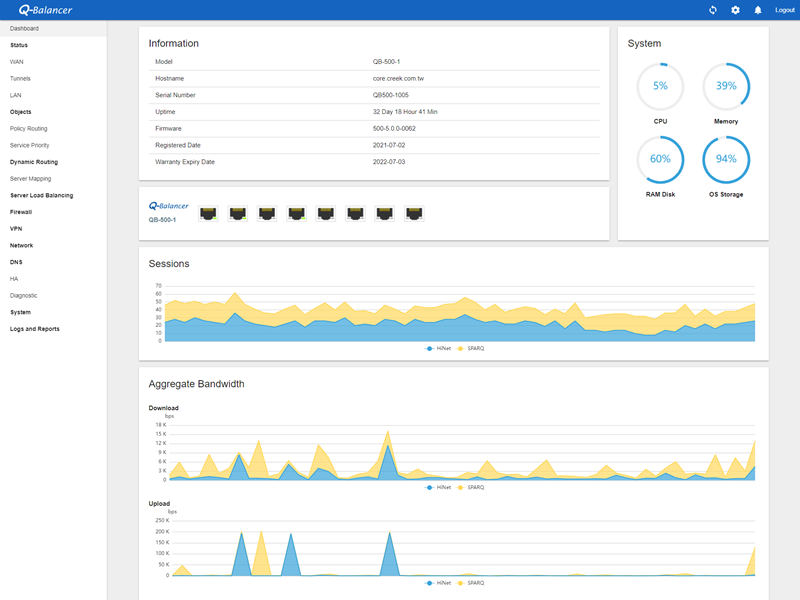The width and height of the screenshot is (800, 600).
Task: Open the notifications bell icon
Action: coord(758,10)
